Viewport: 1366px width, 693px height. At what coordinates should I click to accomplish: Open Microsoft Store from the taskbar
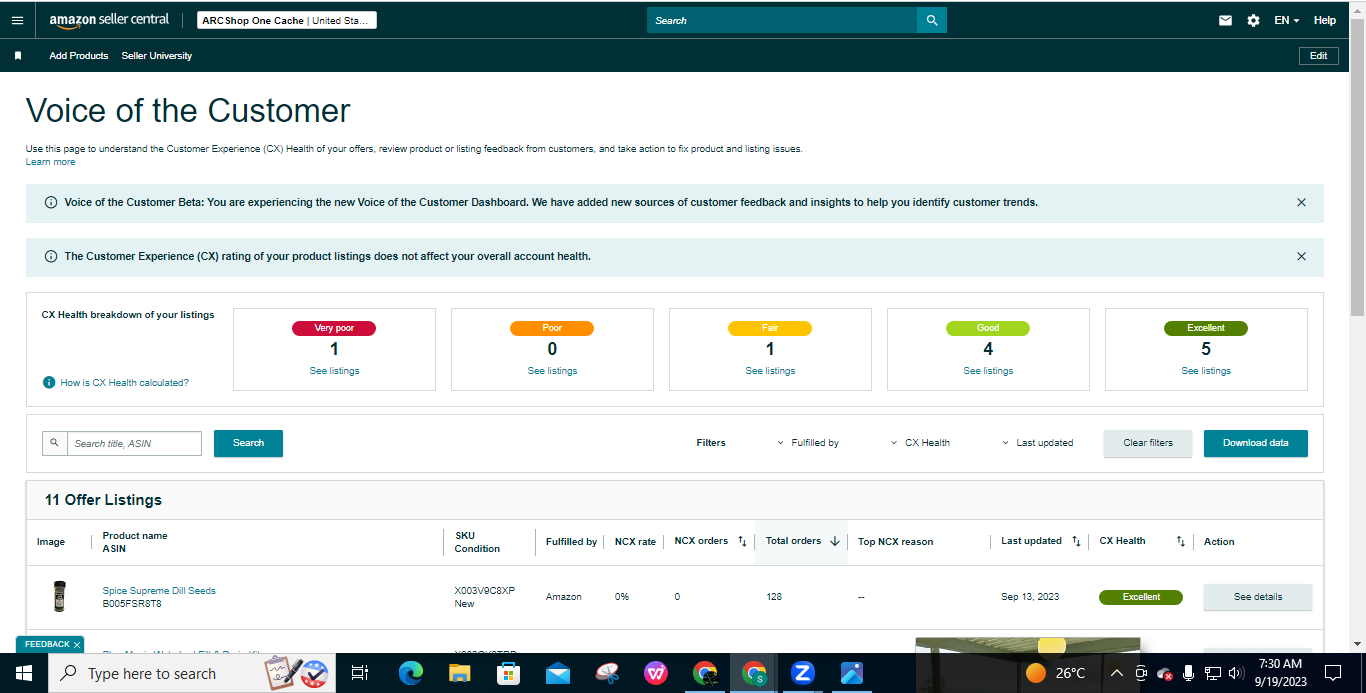pos(509,673)
